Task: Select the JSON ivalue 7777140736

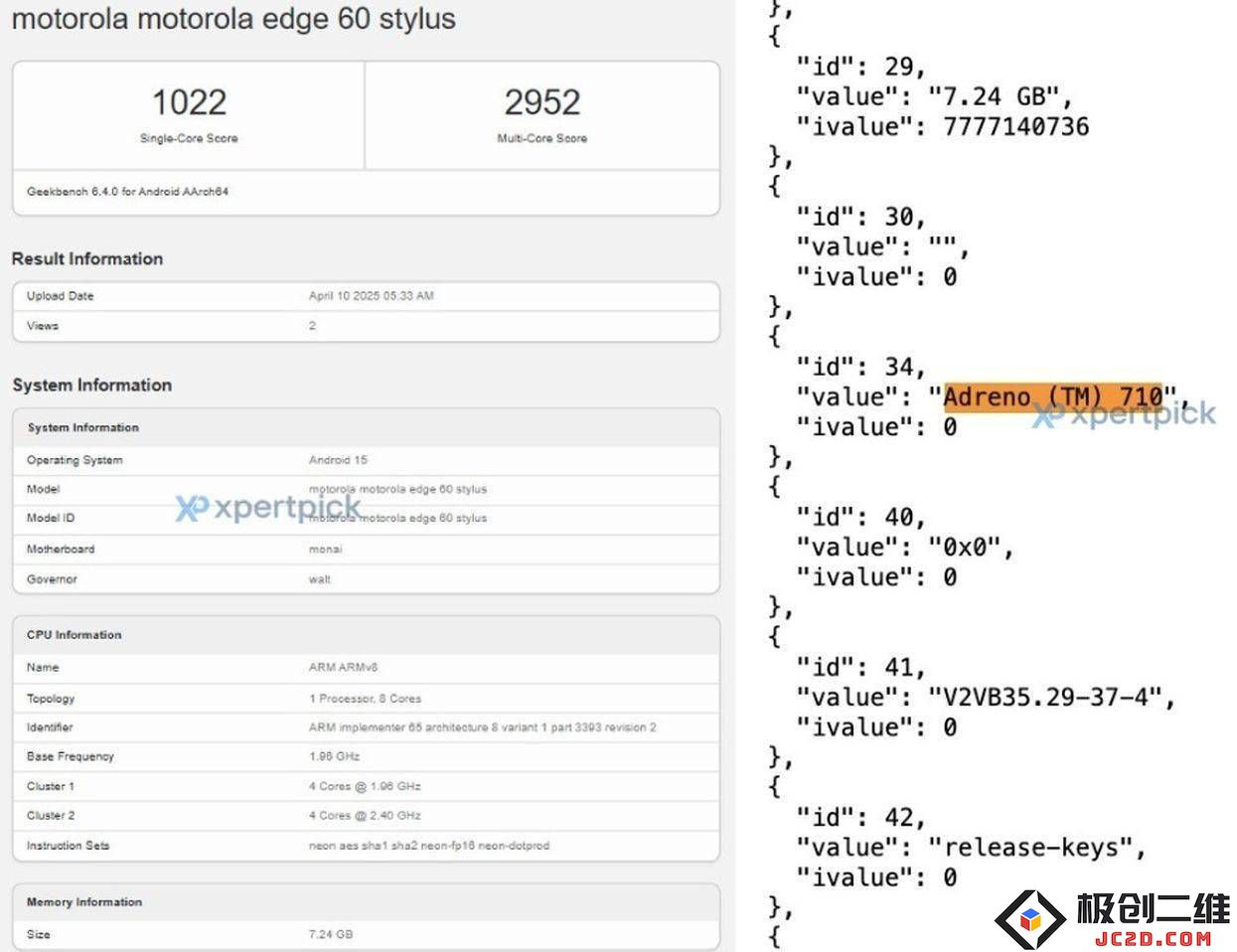Action: [x=1015, y=126]
